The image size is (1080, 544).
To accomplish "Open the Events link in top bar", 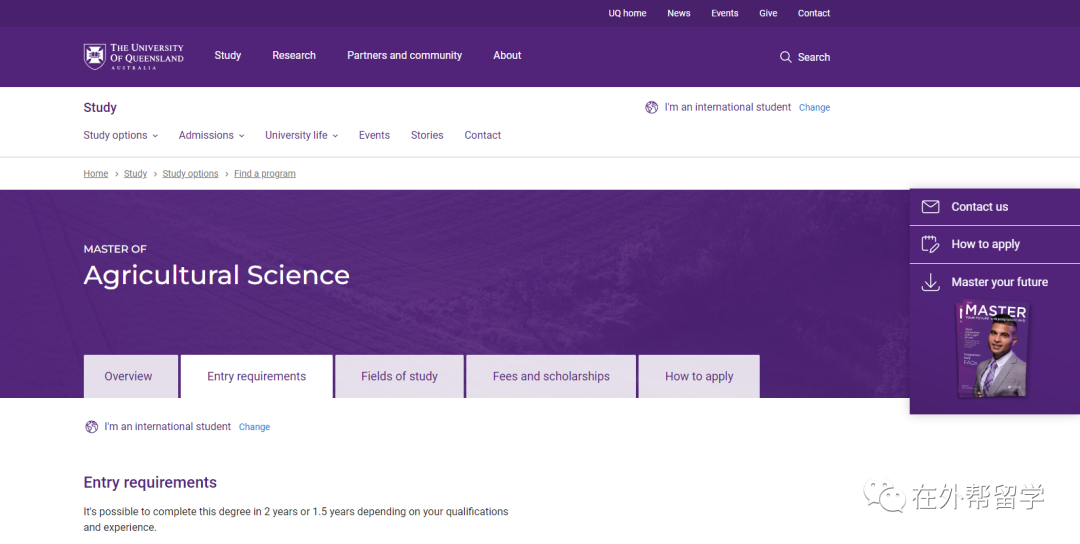I will pos(725,13).
